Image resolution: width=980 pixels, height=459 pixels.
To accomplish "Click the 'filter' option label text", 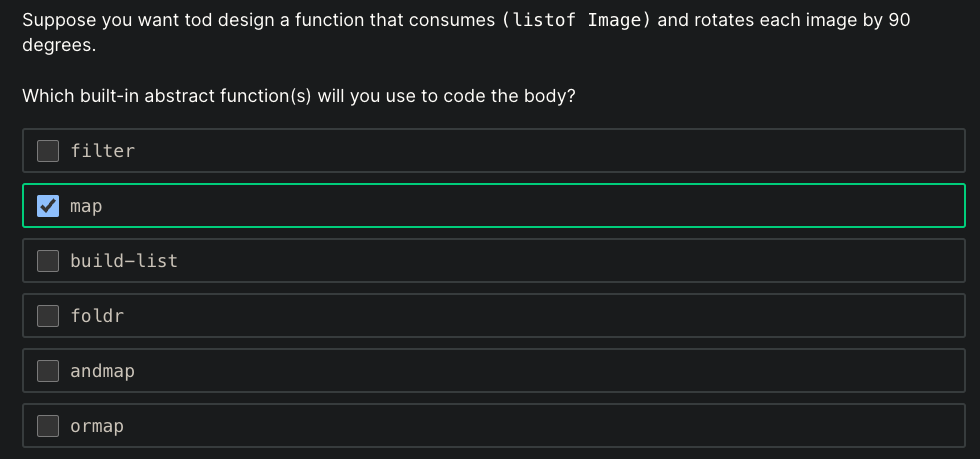I will 102,151.
